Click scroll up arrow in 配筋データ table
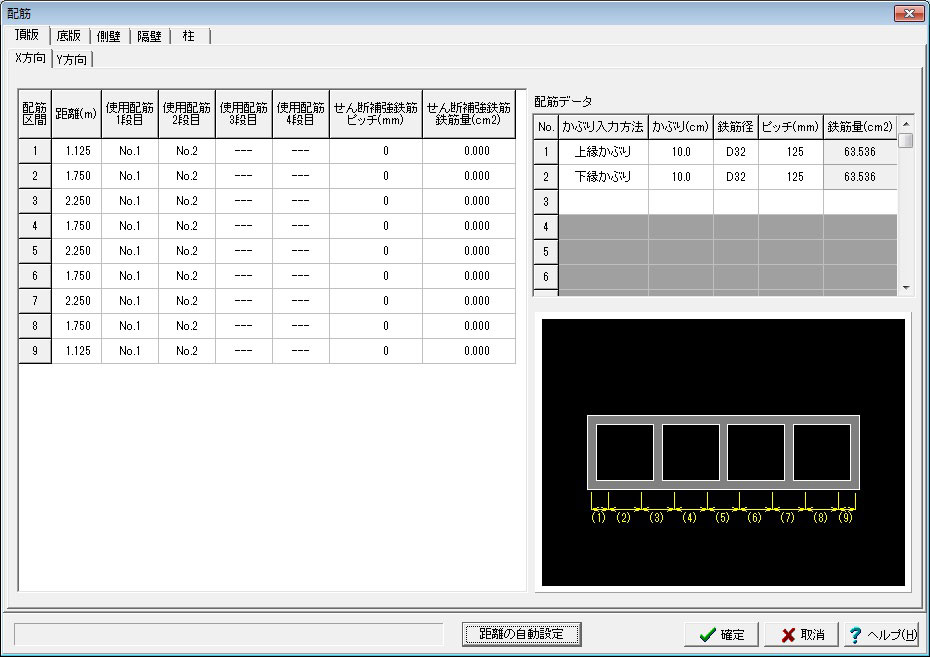 pos(906,123)
